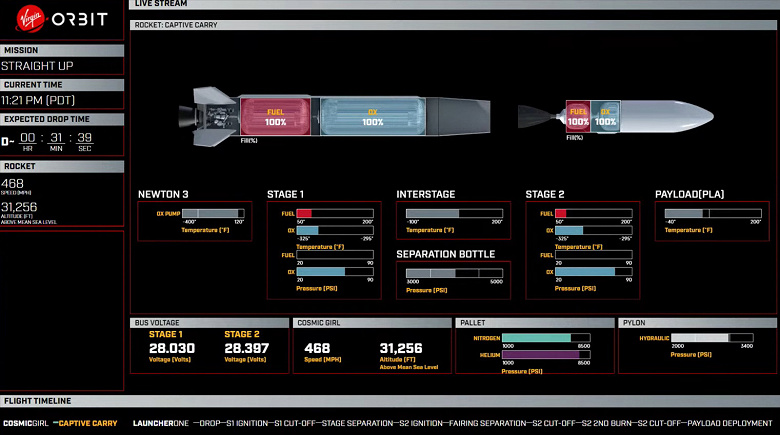Image resolution: width=780 pixels, height=435 pixels.
Task: Click the Stage 1 engine nozzle and fins
Action: [209, 116]
